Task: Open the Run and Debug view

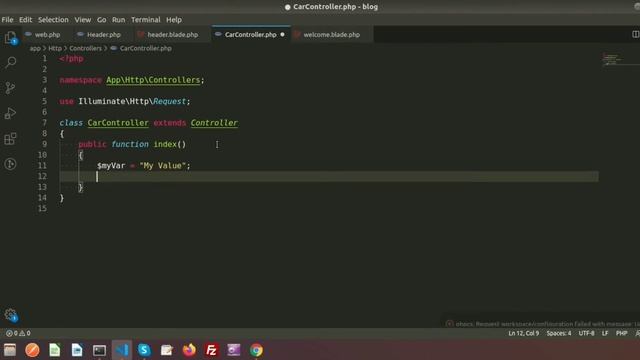Action: [11, 113]
